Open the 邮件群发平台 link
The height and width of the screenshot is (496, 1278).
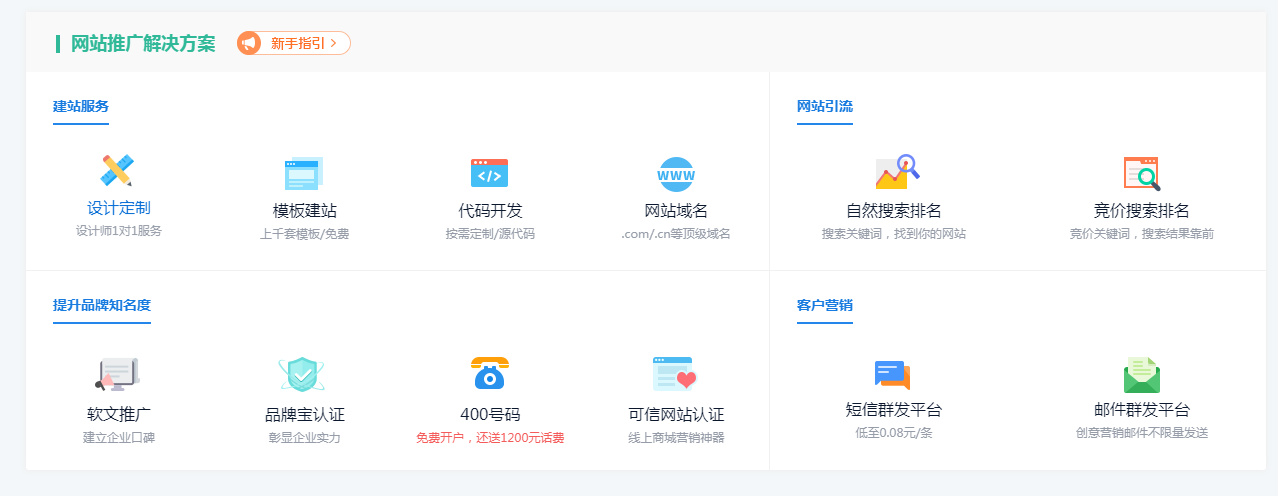pos(1142,410)
